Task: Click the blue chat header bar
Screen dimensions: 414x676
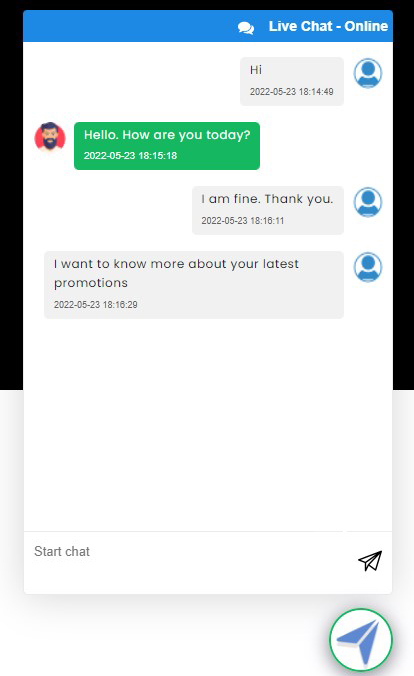Action: (208, 26)
